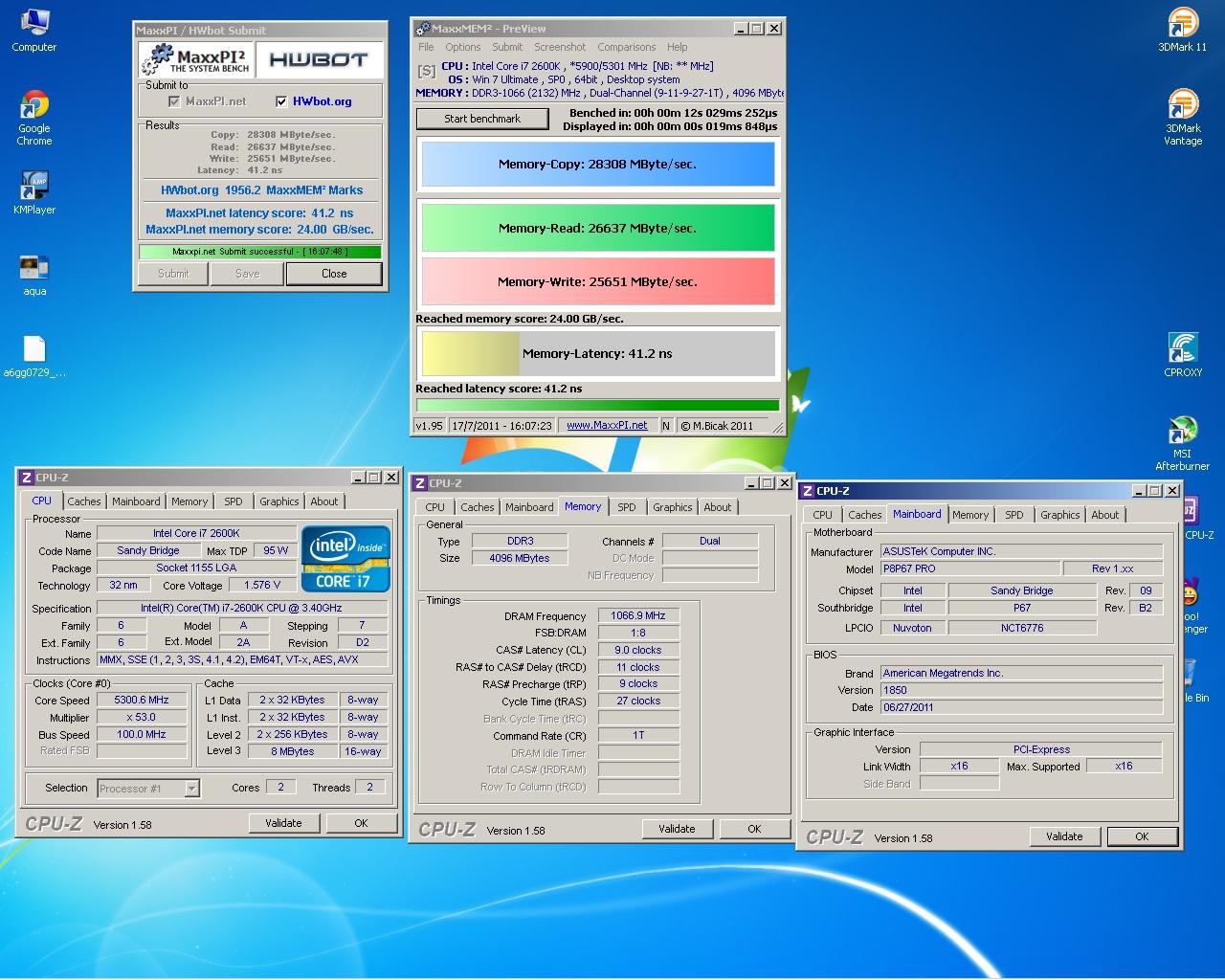Click the Close button in the HWbot Submit window
This screenshot has height=980, width=1225.
[334, 274]
